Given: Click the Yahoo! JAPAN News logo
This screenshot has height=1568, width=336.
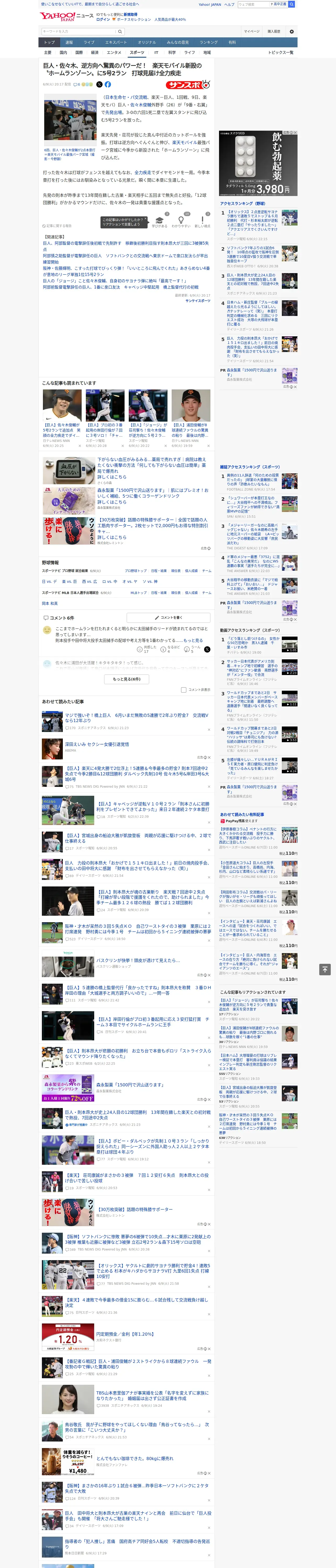Looking at the screenshot, I should coord(66,16).
